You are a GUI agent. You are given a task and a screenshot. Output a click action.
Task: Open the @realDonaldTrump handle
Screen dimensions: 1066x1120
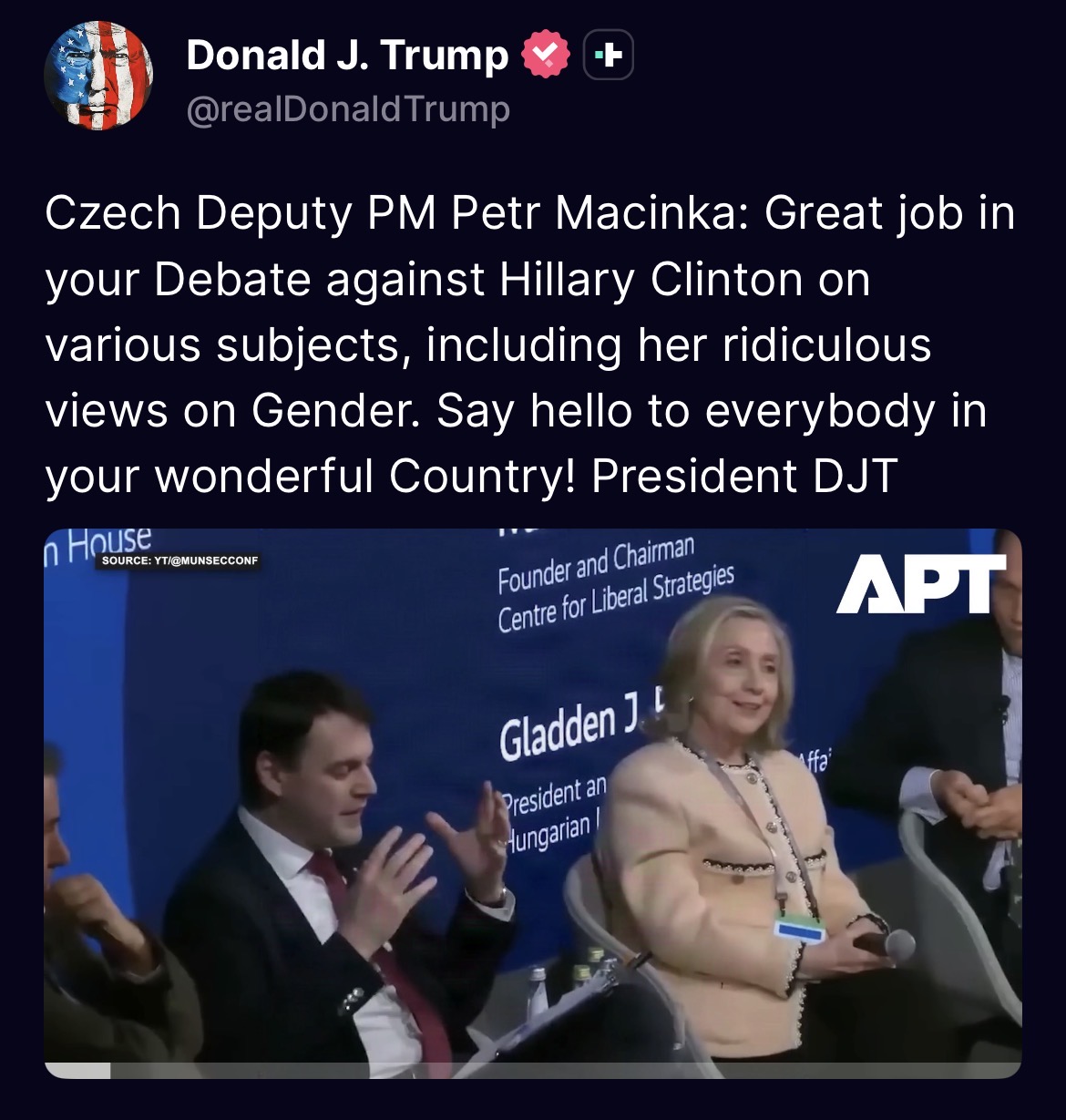coord(348,109)
